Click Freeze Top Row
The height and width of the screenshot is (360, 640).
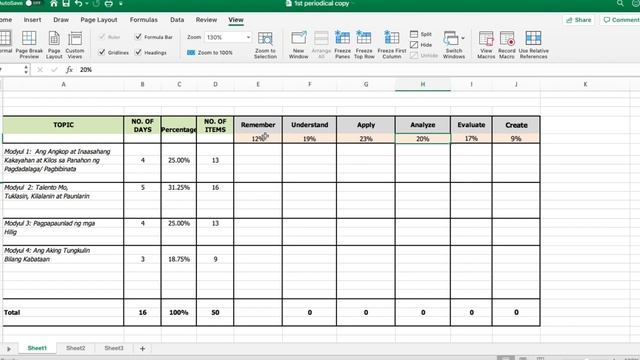(364, 44)
